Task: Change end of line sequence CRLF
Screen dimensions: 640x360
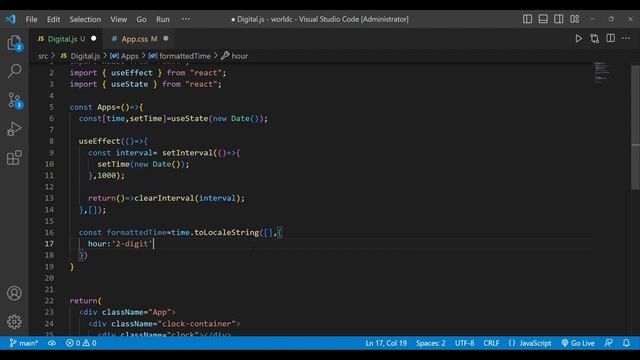Action: coord(491,343)
